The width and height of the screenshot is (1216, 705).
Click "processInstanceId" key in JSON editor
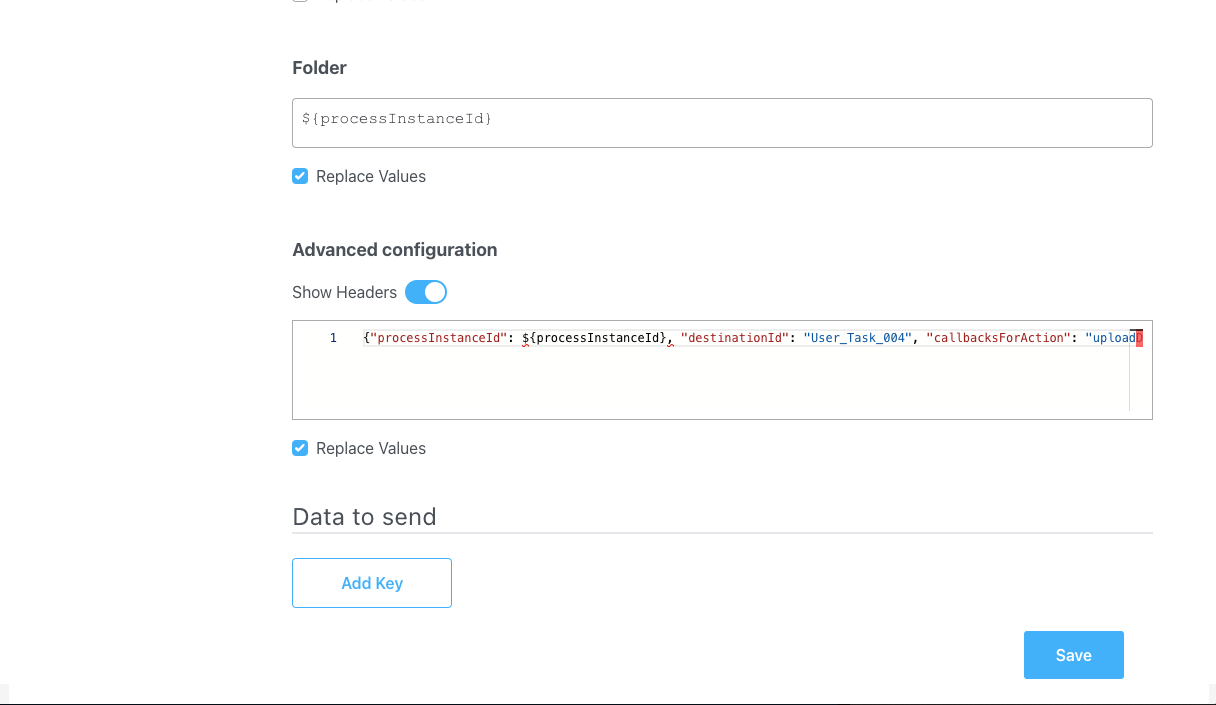(x=439, y=338)
